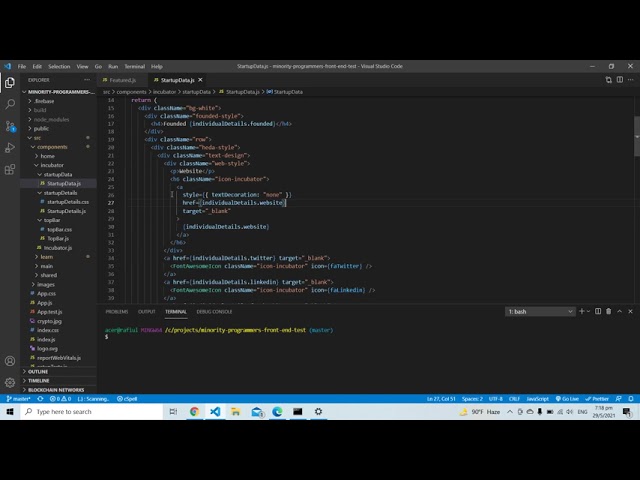Expand the OUTLINE section
This screenshot has width=640, height=480.
click(38, 371)
